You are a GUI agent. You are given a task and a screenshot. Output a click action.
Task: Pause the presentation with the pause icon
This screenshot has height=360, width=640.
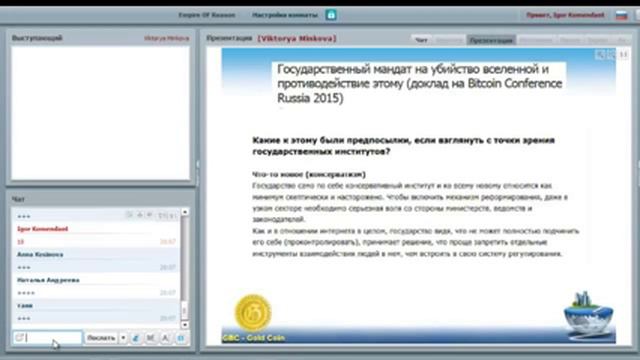[x=623, y=55]
